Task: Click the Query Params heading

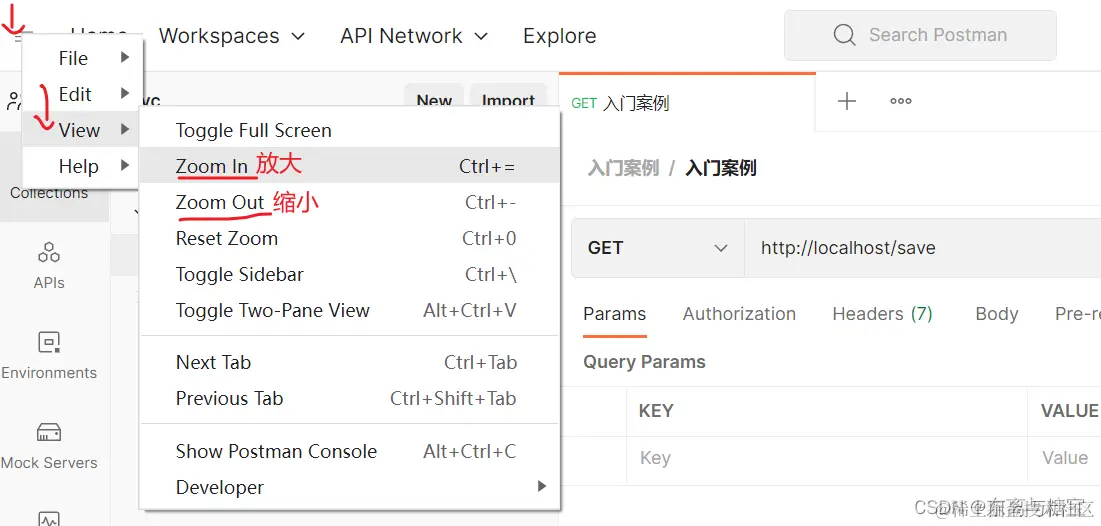Action: coord(644,362)
